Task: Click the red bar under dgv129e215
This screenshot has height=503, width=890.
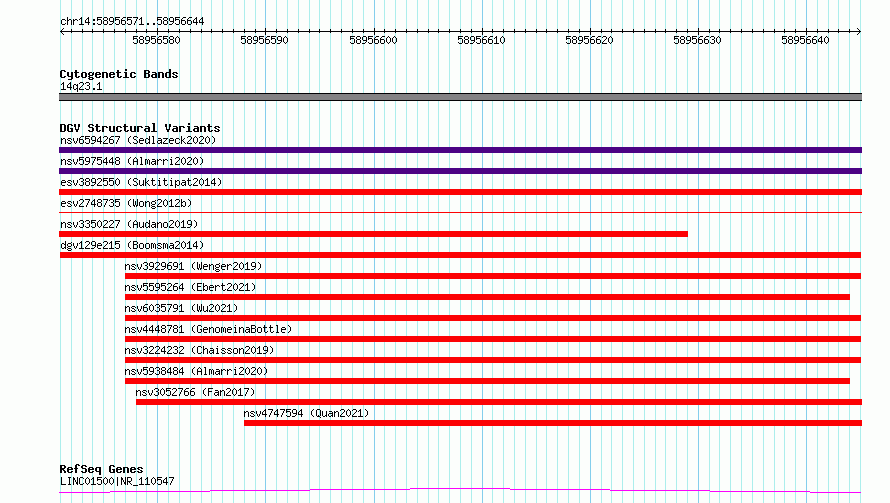Action: pyautogui.click(x=460, y=255)
